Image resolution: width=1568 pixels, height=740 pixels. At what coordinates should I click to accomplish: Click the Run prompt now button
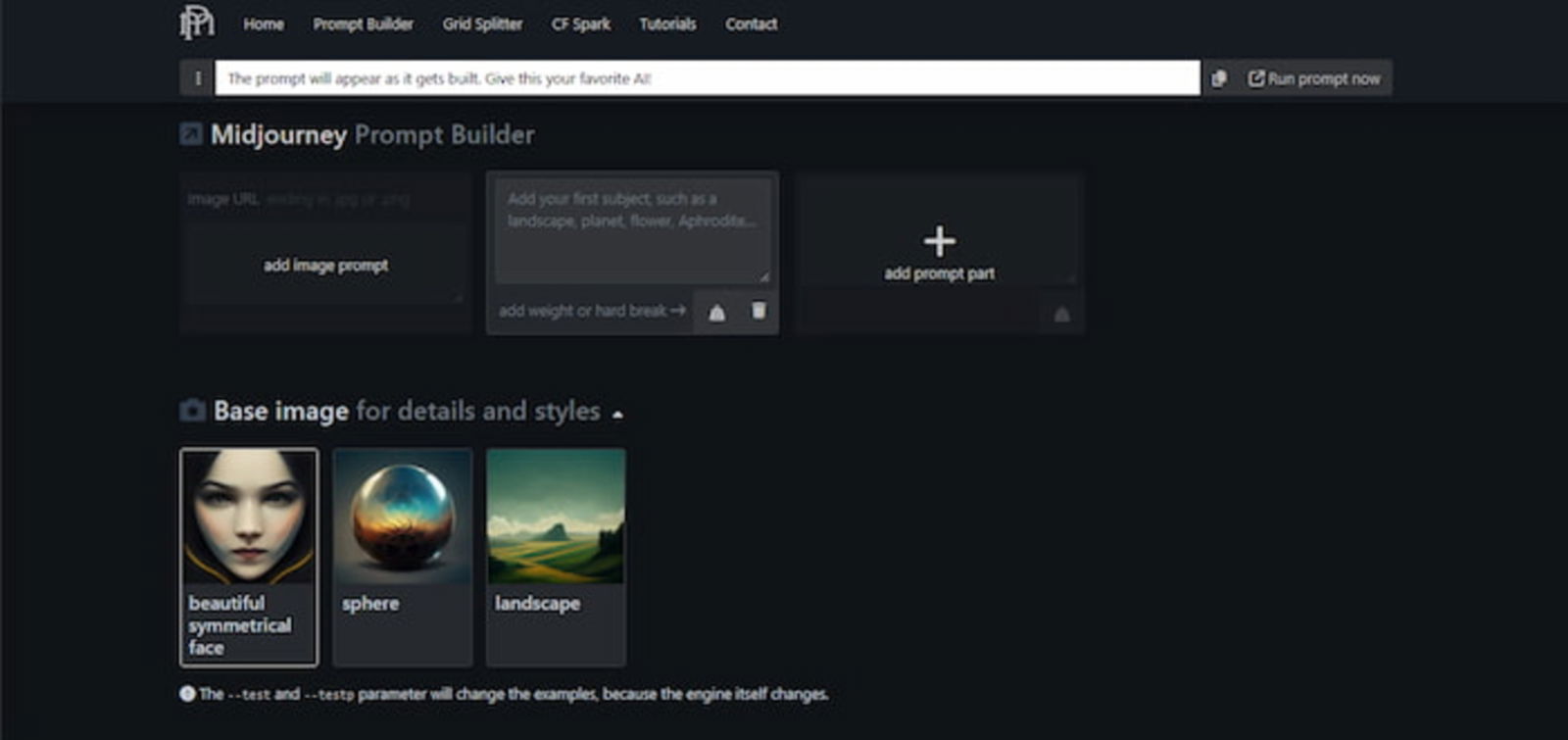point(1314,78)
